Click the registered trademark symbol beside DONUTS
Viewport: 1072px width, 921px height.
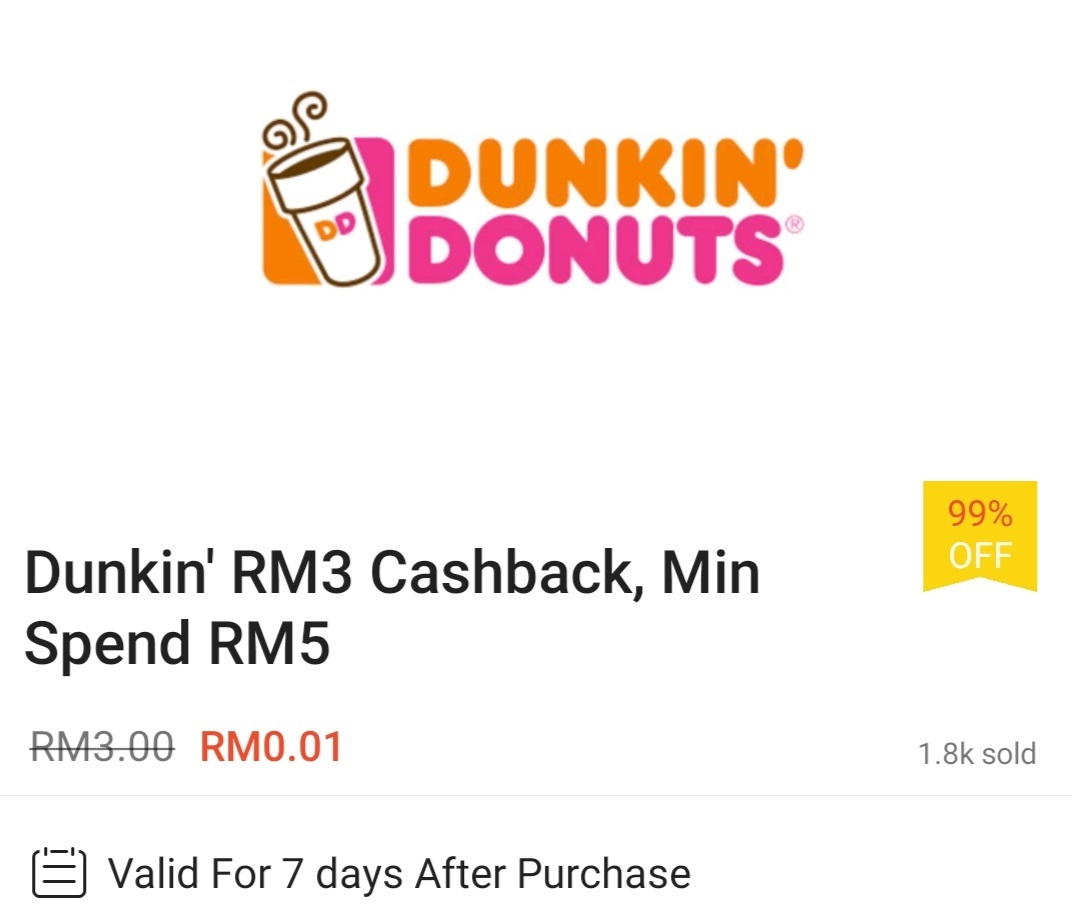point(794,224)
